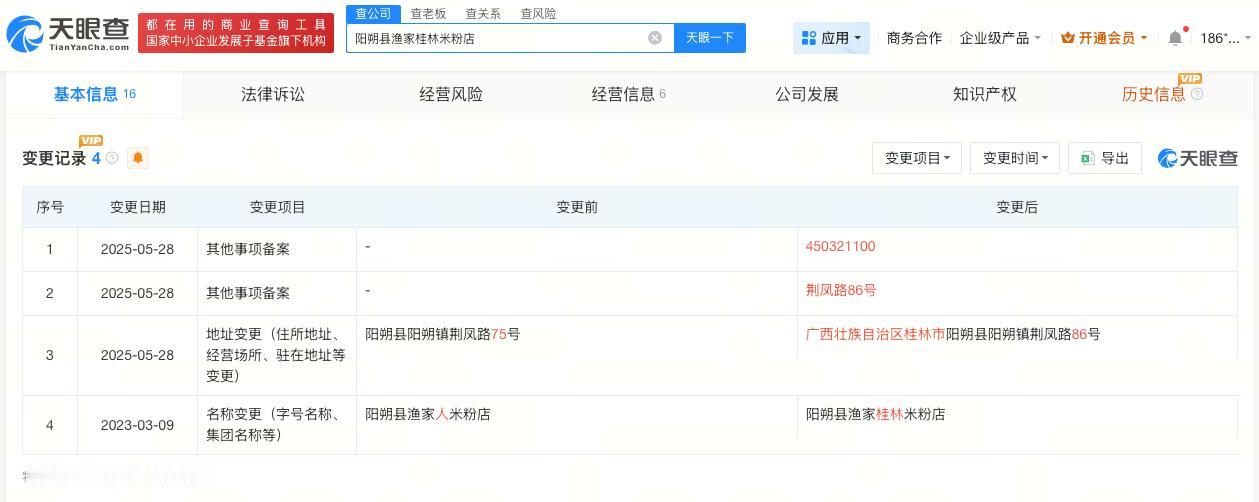The width and height of the screenshot is (1259, 502).
Task: Open the notification bell in the header
Action: 1175,38
